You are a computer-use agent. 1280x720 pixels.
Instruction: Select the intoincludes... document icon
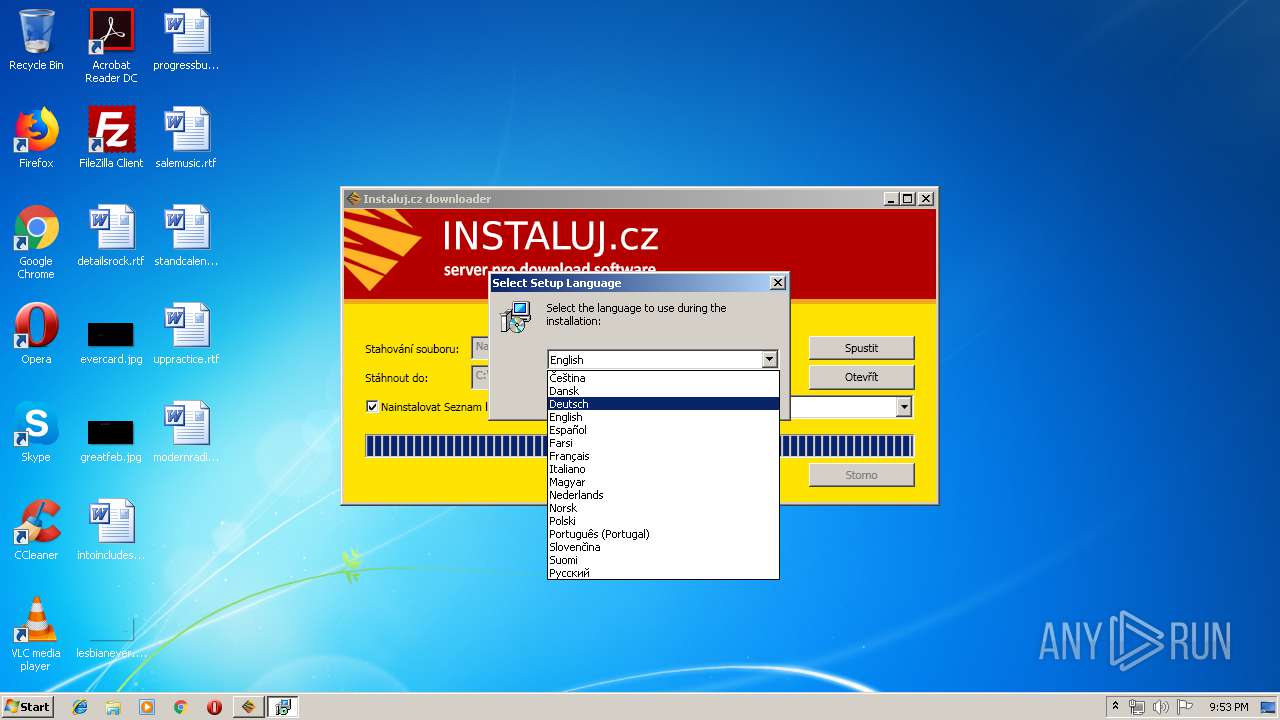pos(111,530)
